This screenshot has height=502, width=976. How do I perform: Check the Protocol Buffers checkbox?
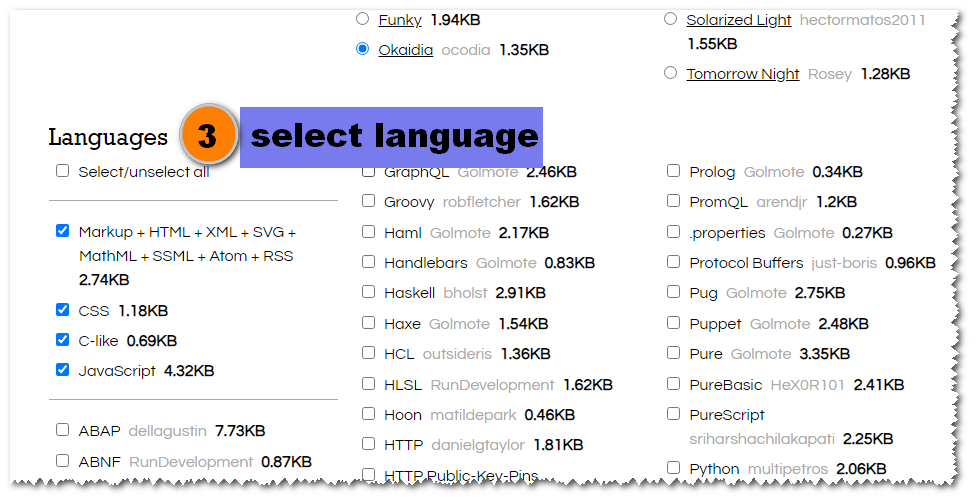[x=673, y=262]
